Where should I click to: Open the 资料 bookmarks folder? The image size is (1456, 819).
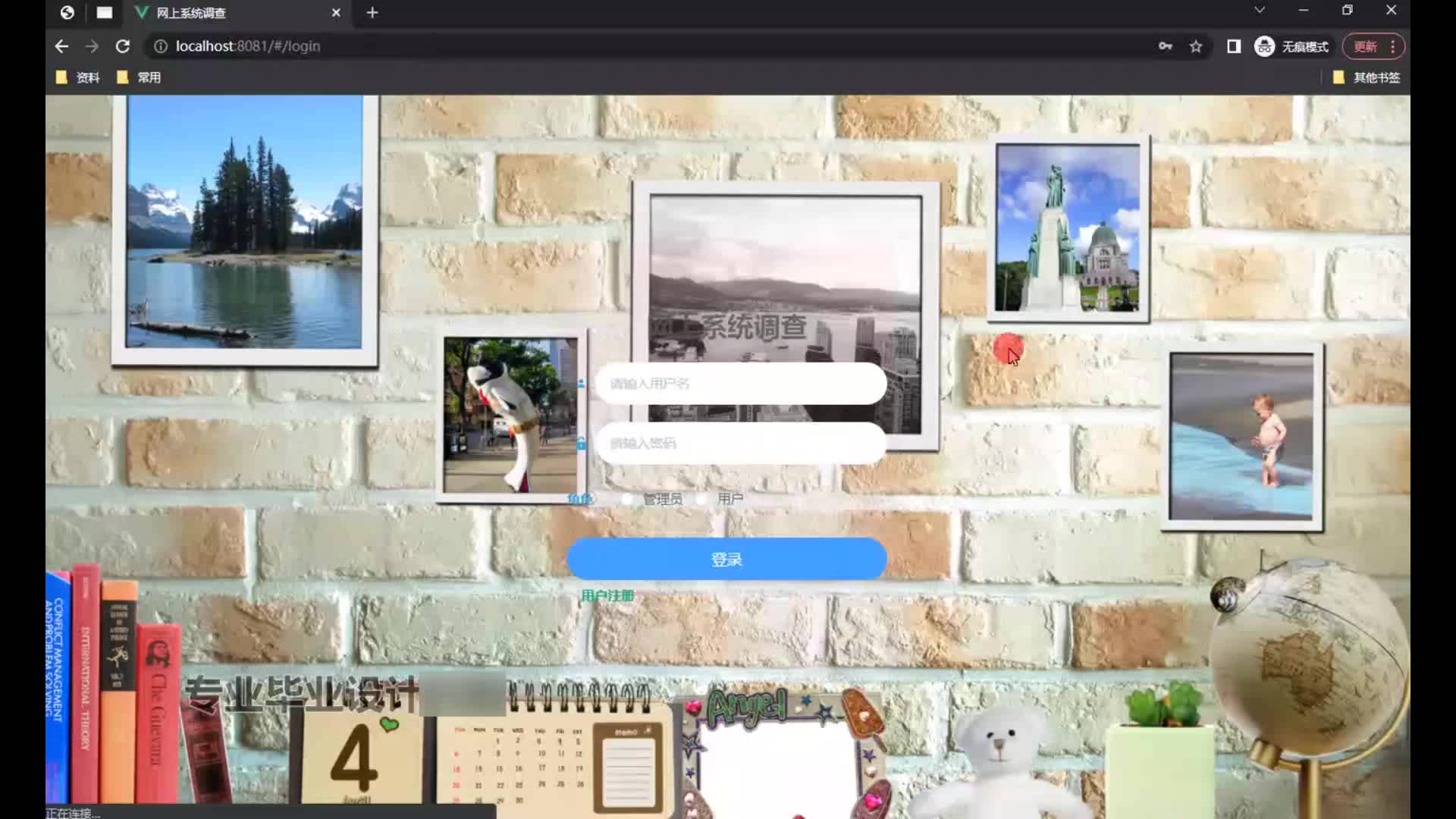pos(78,77)
